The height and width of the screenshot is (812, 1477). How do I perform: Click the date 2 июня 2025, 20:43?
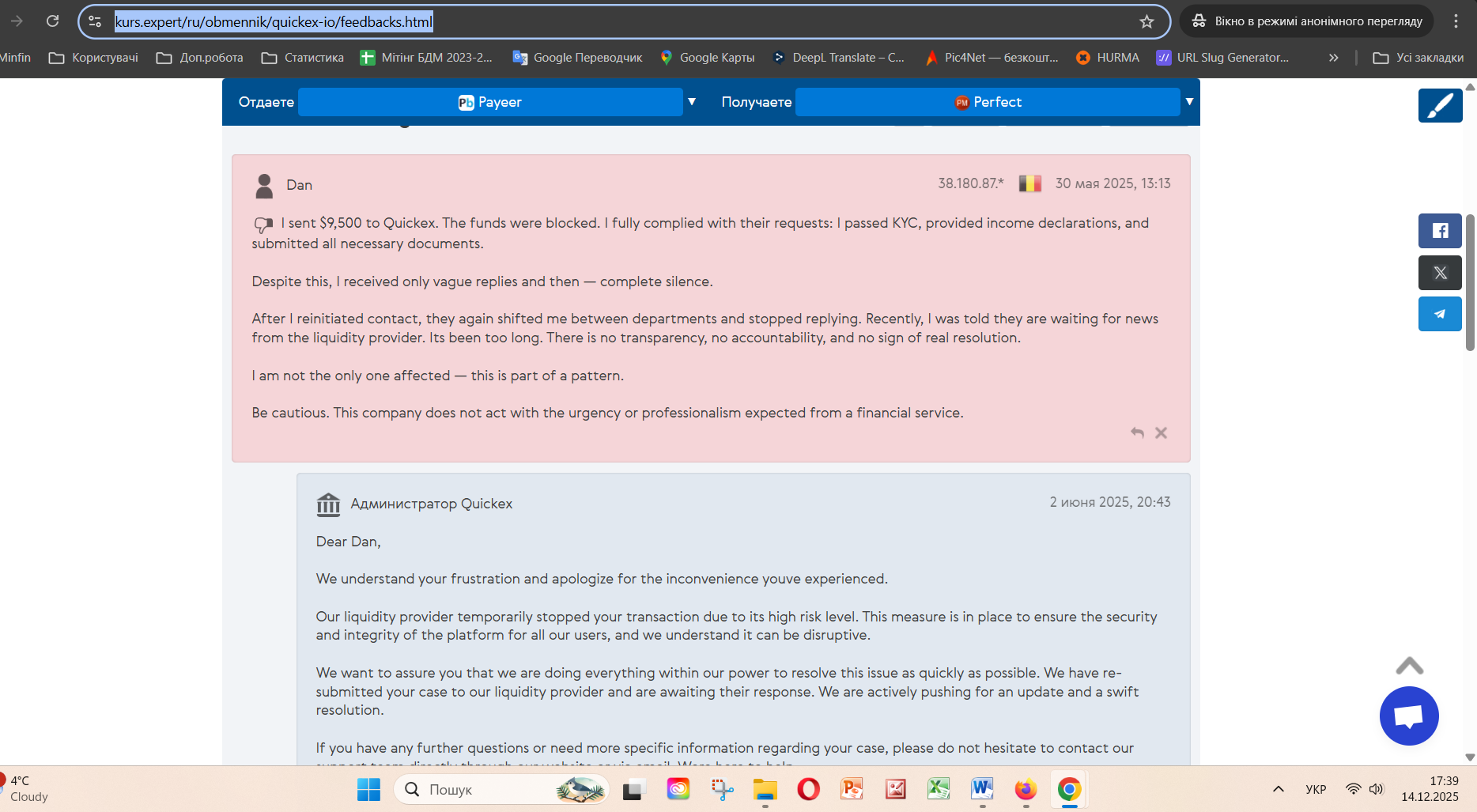[1110, 502]
